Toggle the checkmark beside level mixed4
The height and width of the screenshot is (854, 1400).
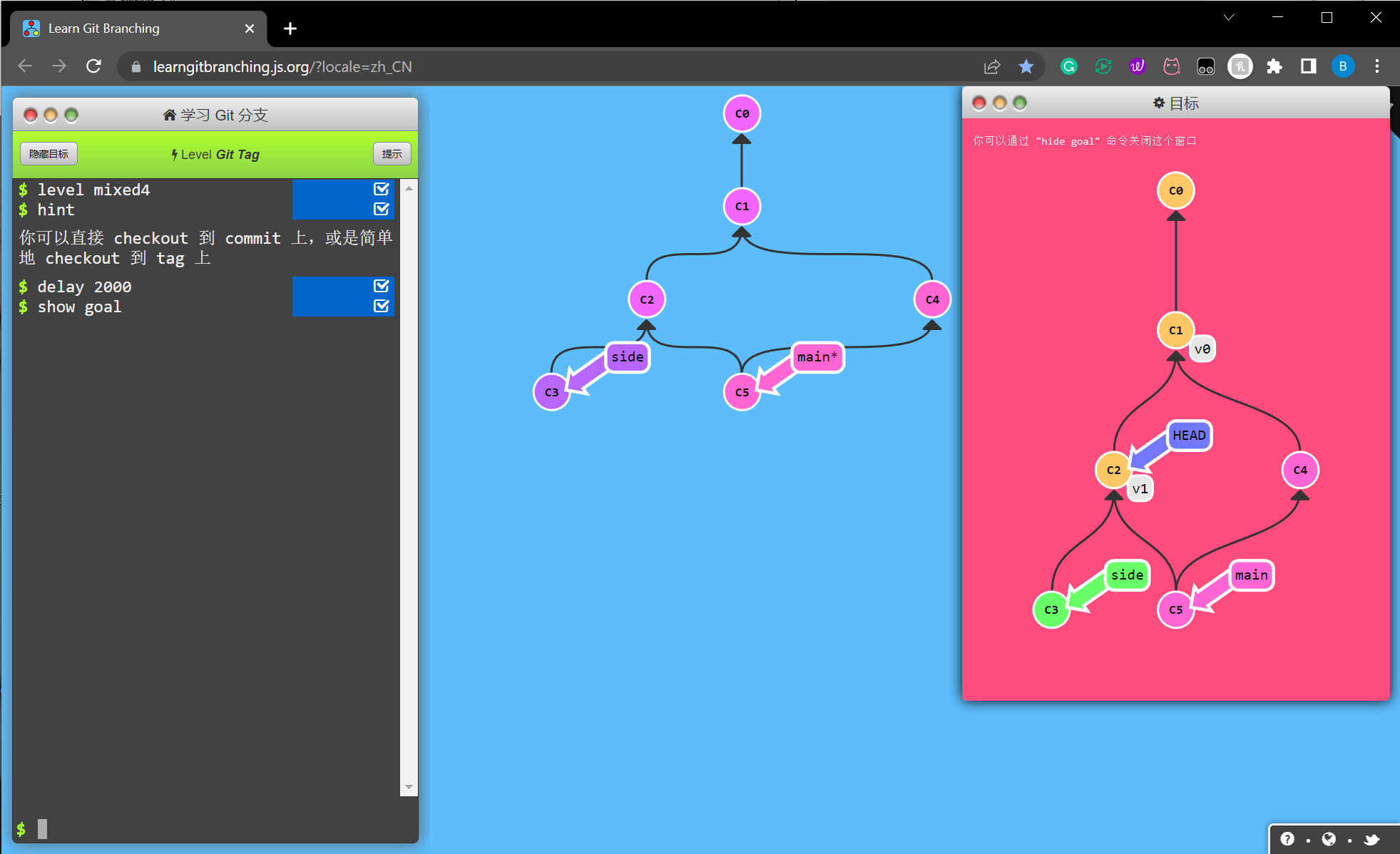point(381,189)
